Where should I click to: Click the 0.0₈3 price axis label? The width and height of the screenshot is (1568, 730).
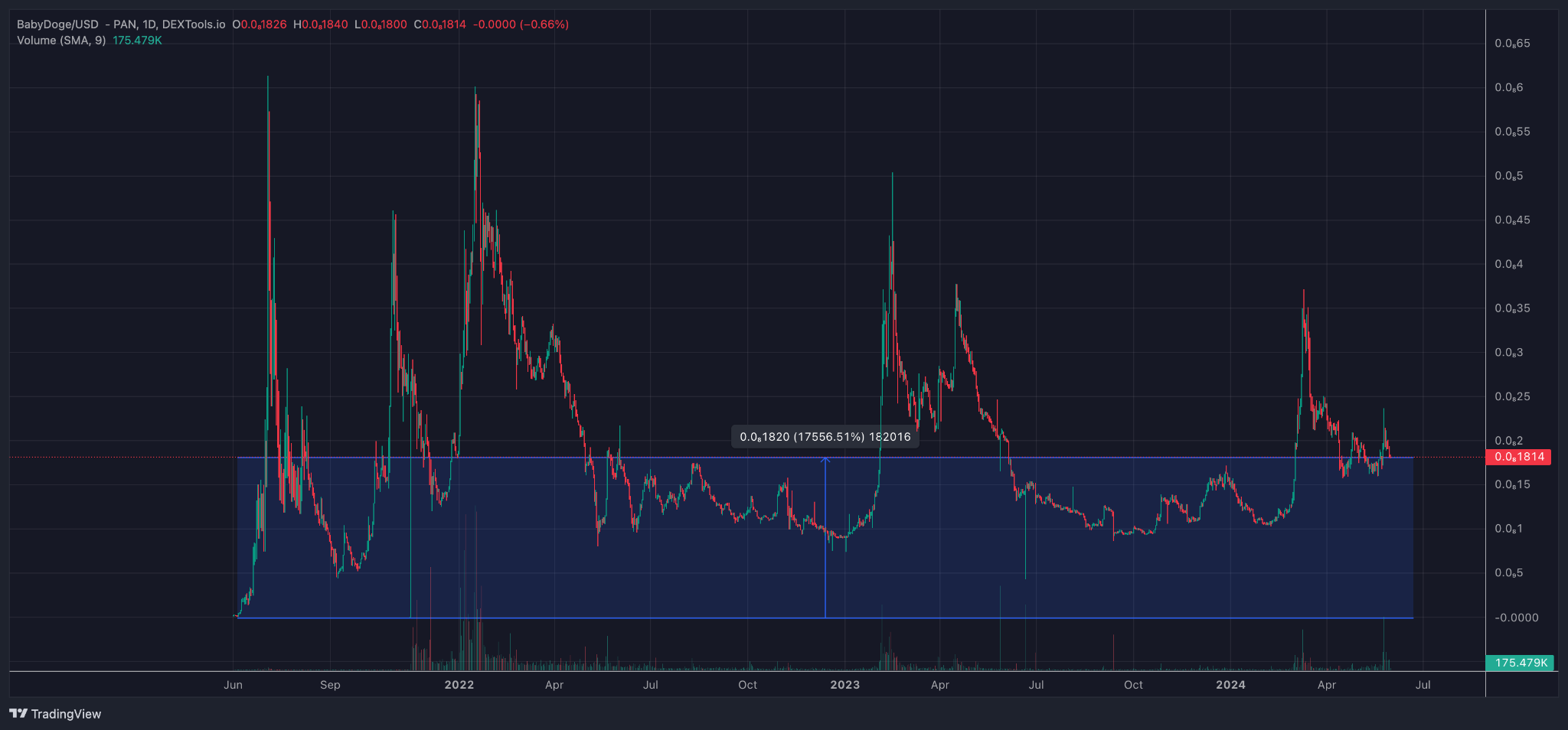pos(1509,353)
